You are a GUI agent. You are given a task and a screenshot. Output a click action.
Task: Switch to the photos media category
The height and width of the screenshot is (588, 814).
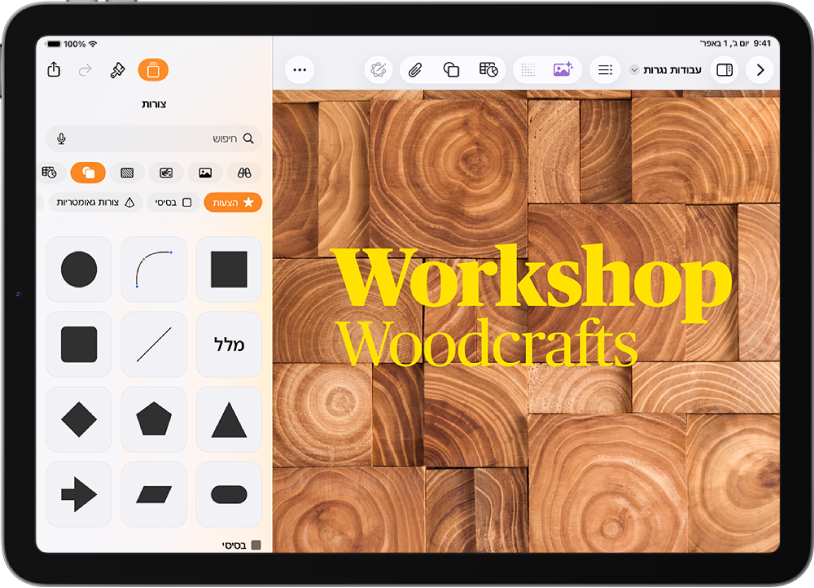(x=205, y=172)
